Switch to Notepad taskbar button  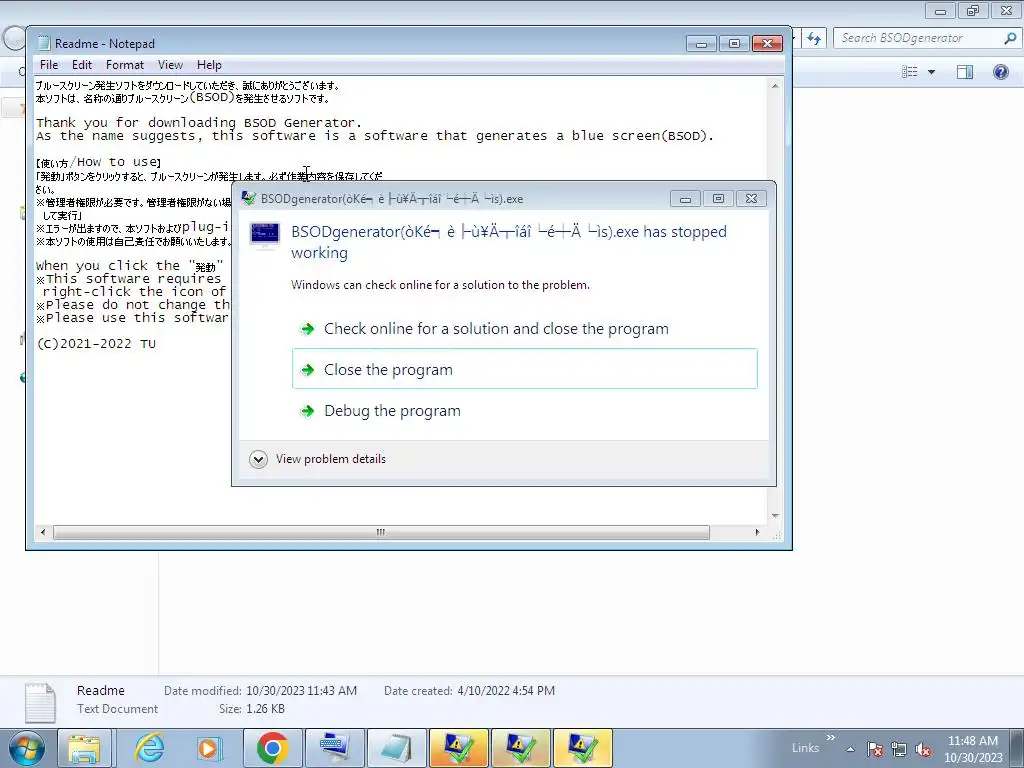click(396, 748)
